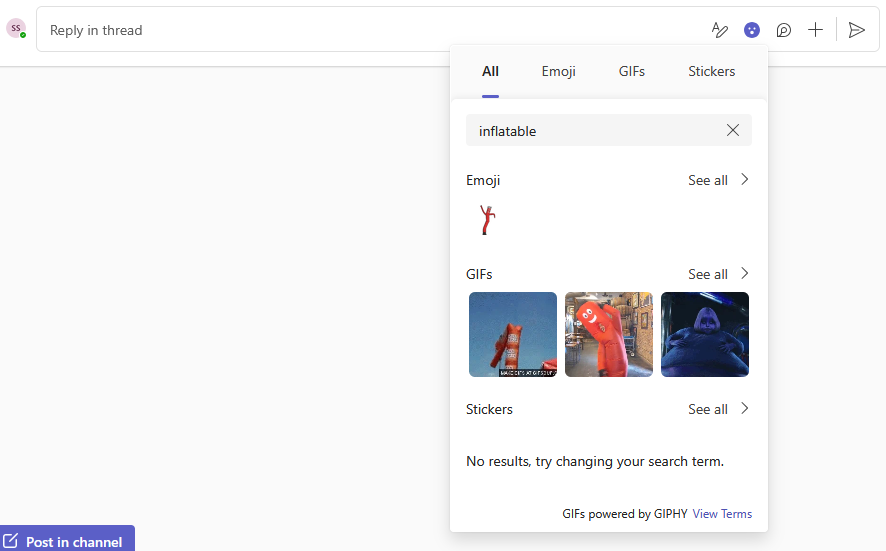Click into the Reply in thread box
The image size is (886, 551).
370,30
